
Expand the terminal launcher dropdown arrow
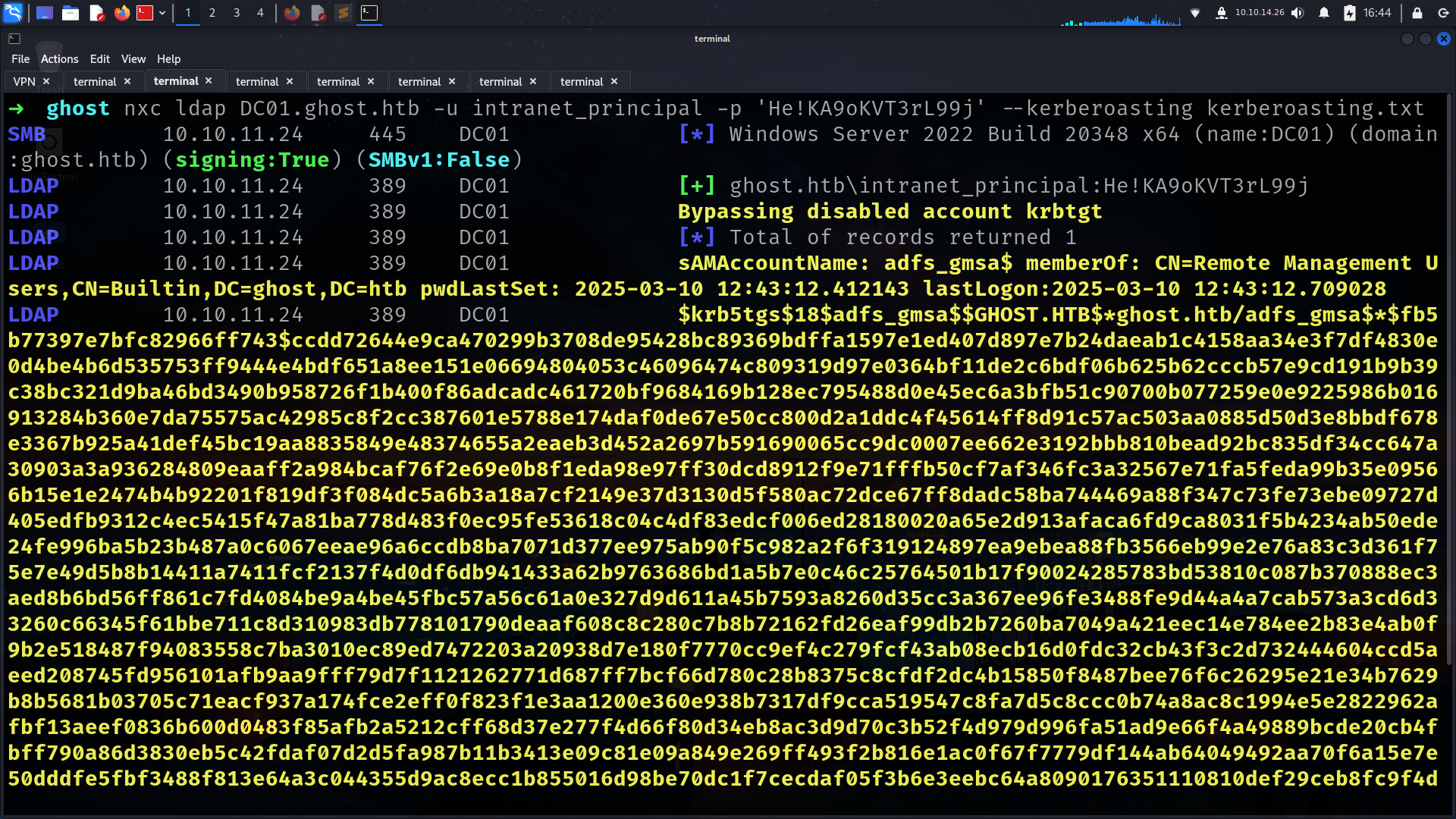pyautogui.click(x=162, y=13)
